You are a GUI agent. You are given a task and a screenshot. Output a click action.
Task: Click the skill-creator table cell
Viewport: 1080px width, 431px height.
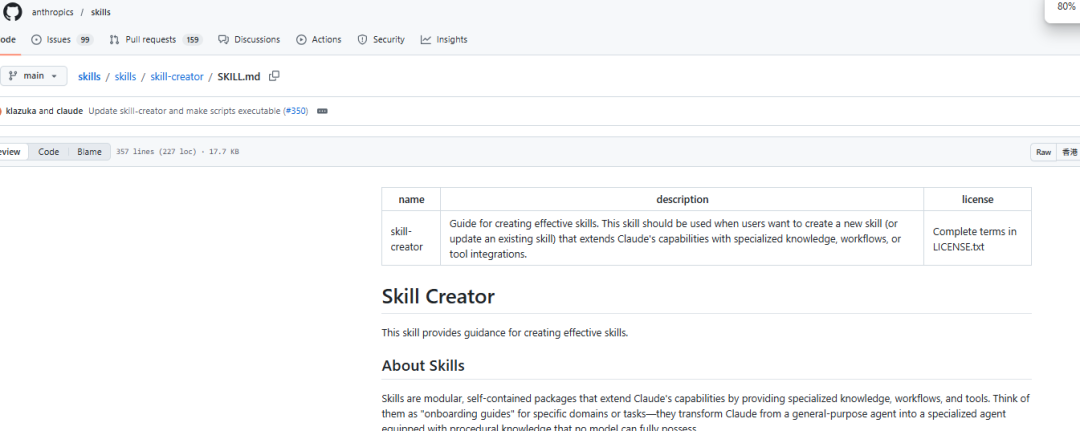(411, 238)
